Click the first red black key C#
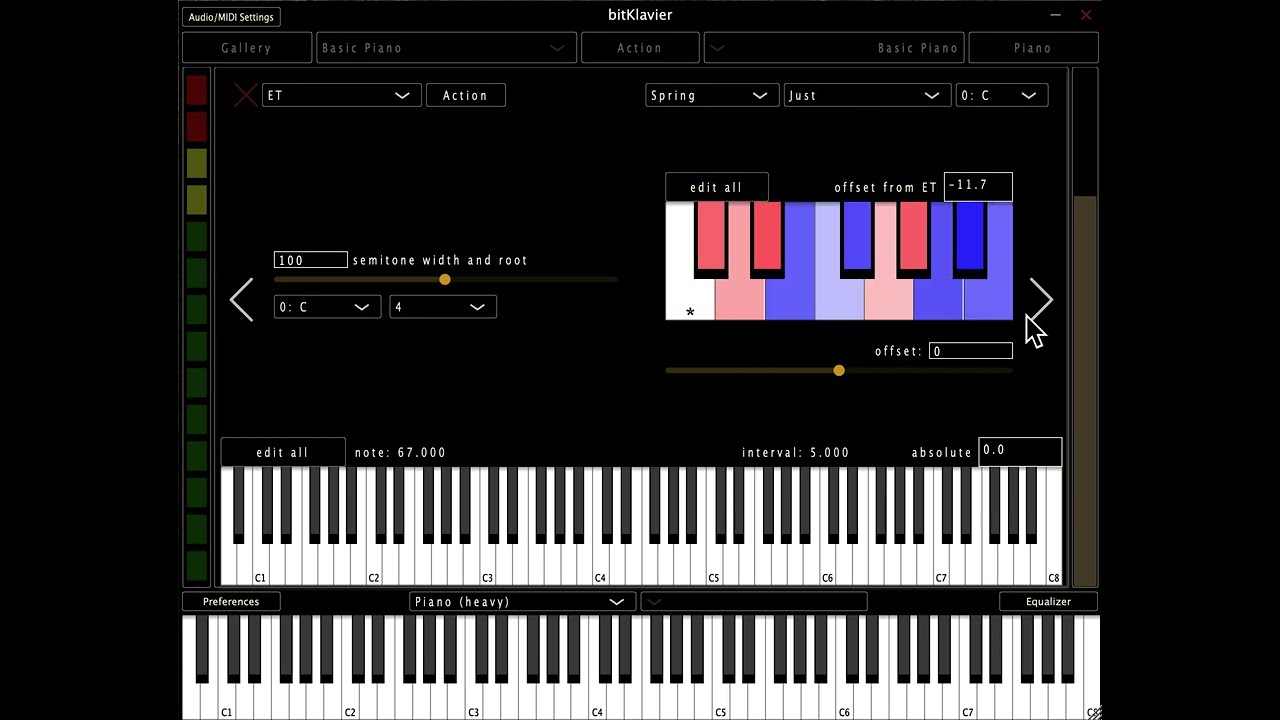Viewport: 1280px width, 720px height. 711,236
